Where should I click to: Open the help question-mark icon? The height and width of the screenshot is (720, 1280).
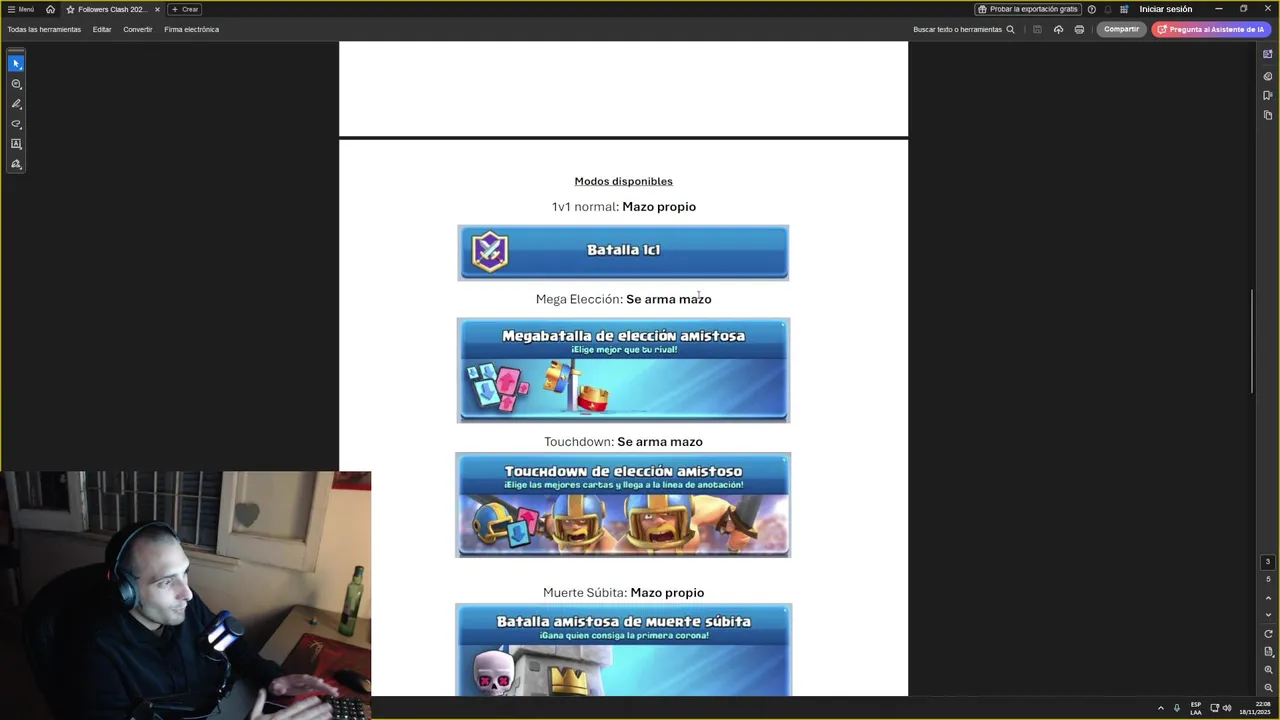click(x=1092, y=9)
